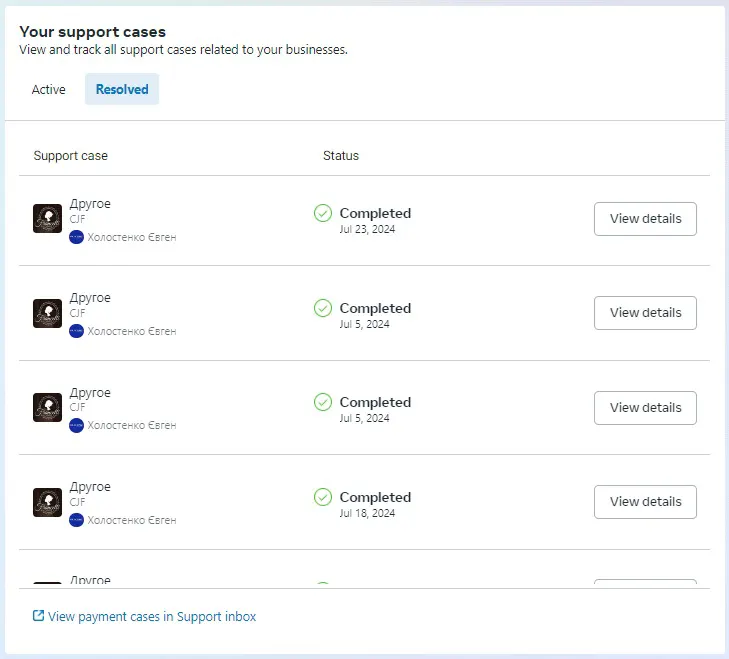Click the green check icon in third case row
The height and width of the screenshot is (659, 729).
(x=323, y=402)
